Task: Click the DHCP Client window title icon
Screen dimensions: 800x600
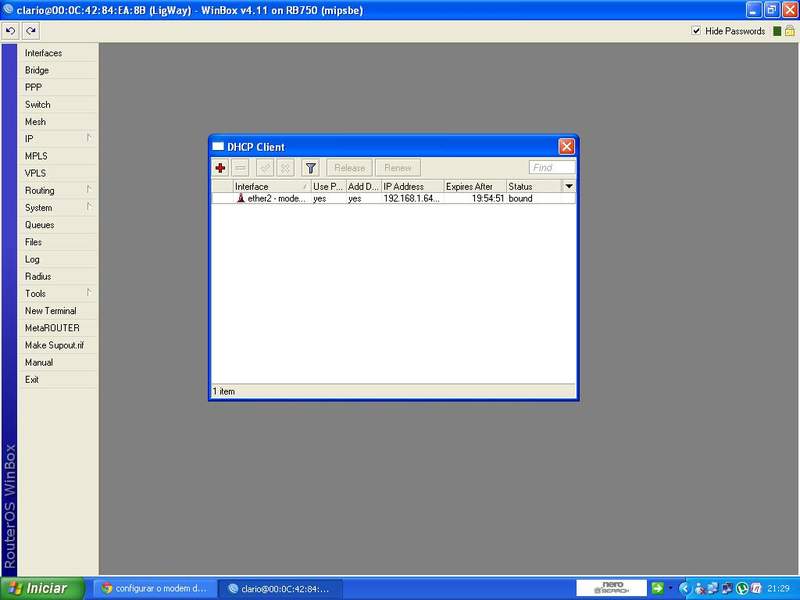Action: tap(218, 147)
